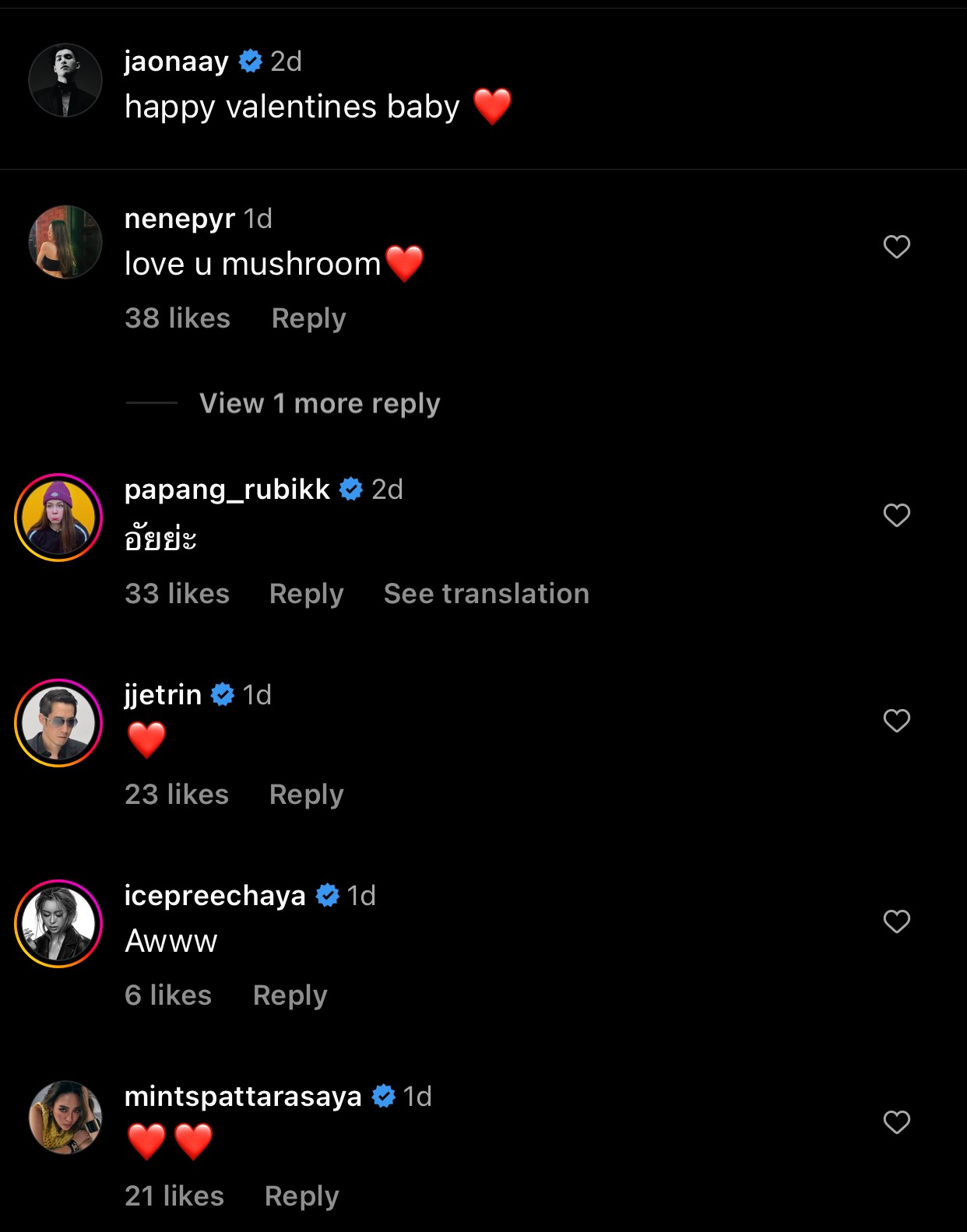Screen dimensions: 967x1232
Task: Reply to papang_rubikk's comment
Action: [x=306, y=594]
